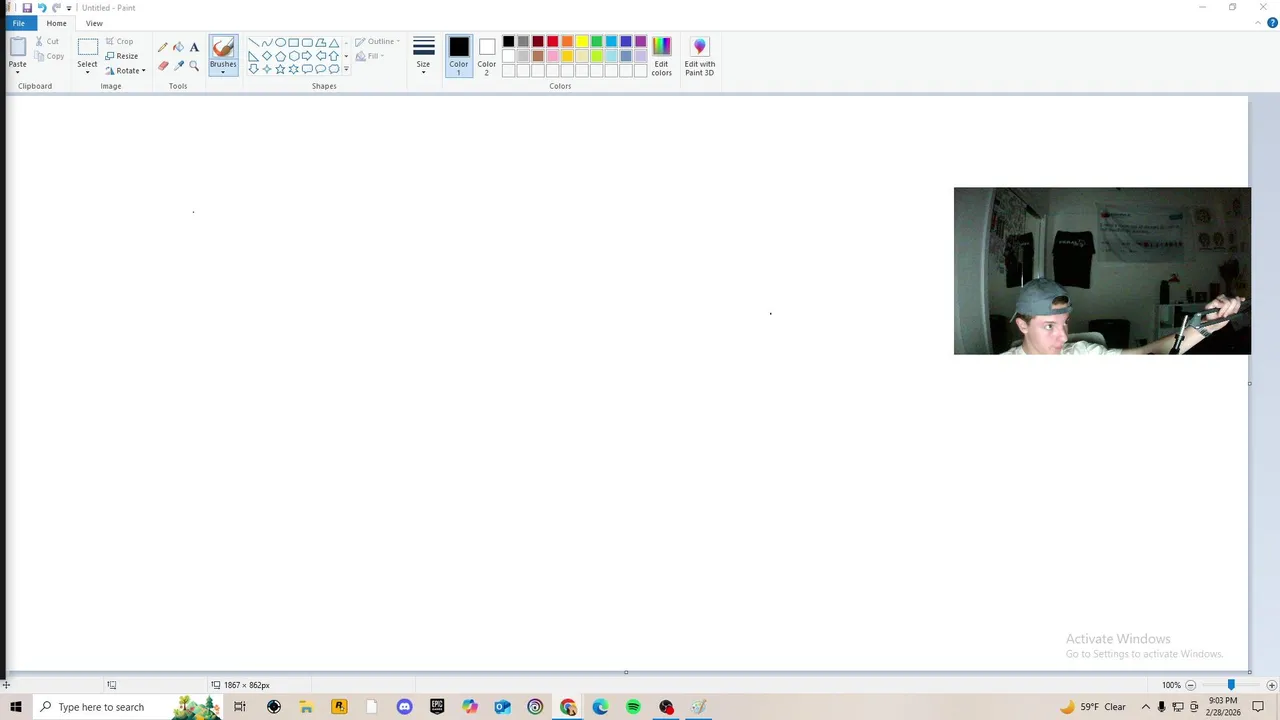
Task: Open Edit with Paint 3D
Action: (x=699, y=57)
